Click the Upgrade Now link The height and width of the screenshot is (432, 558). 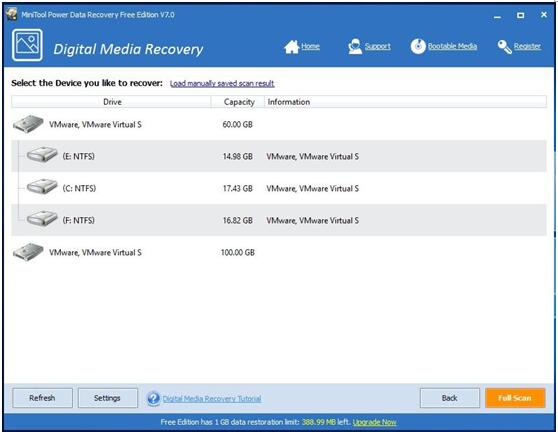(x=374, y=422)
